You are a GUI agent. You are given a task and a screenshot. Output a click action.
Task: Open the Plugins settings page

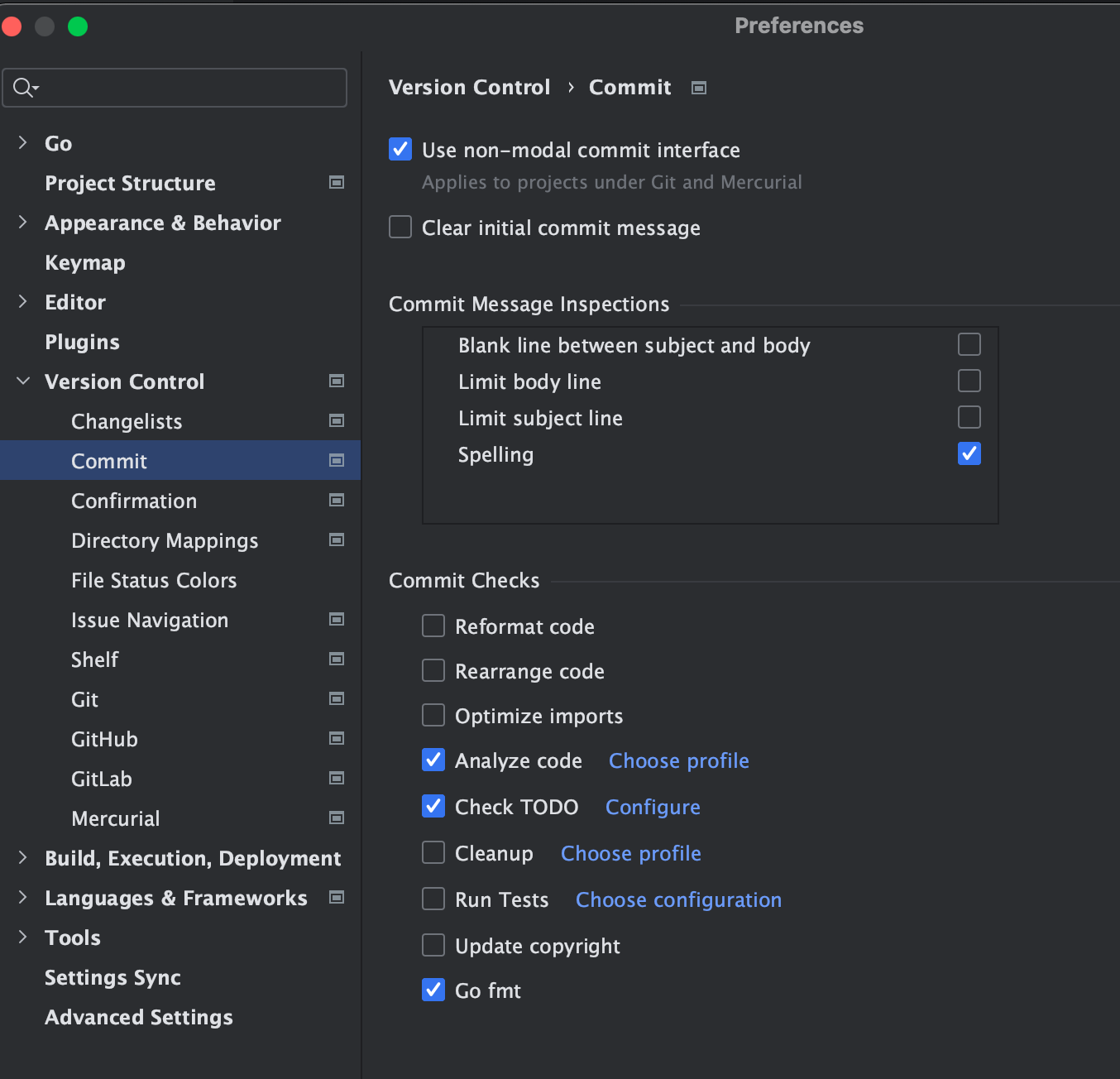(82, 342)
